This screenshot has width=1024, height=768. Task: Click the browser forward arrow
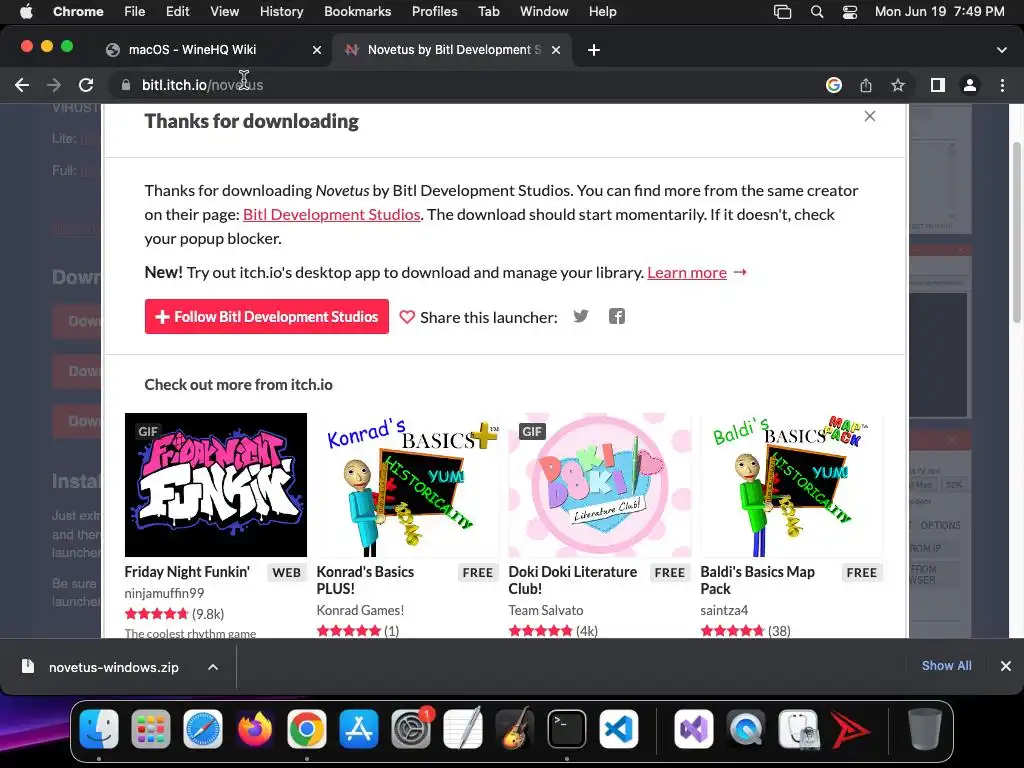54,85
